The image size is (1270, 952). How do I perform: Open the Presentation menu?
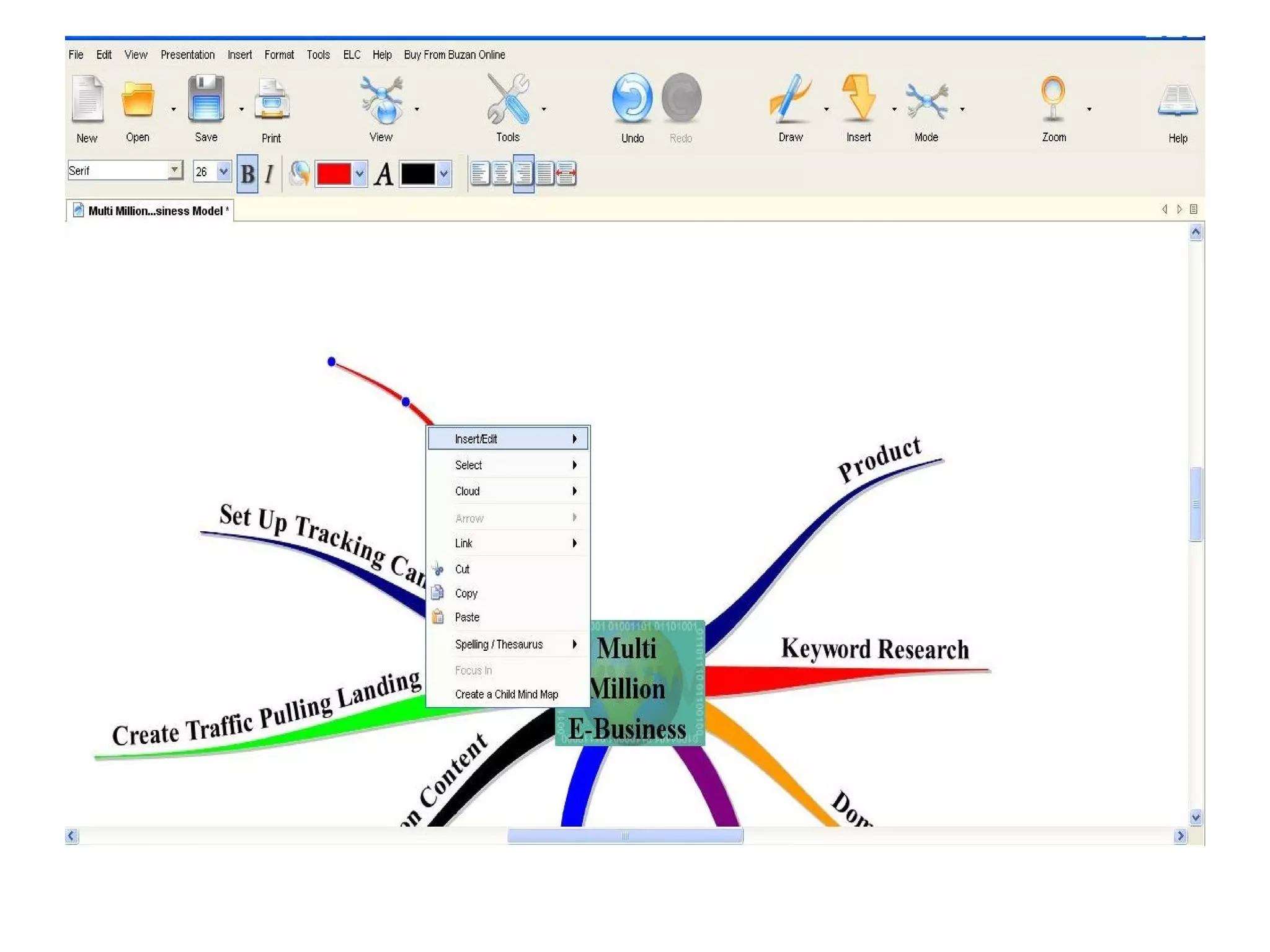(187, 55)
